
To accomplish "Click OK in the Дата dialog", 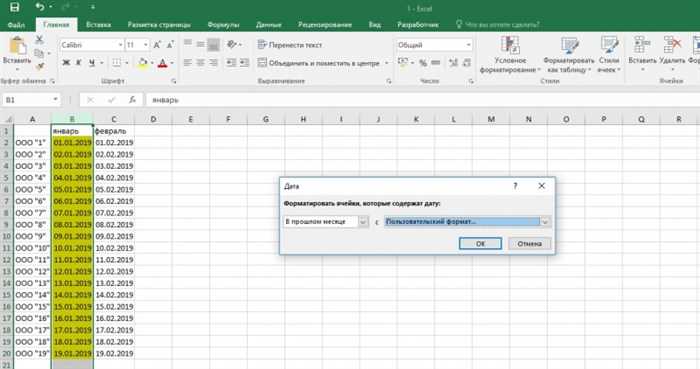I will 480,244.
